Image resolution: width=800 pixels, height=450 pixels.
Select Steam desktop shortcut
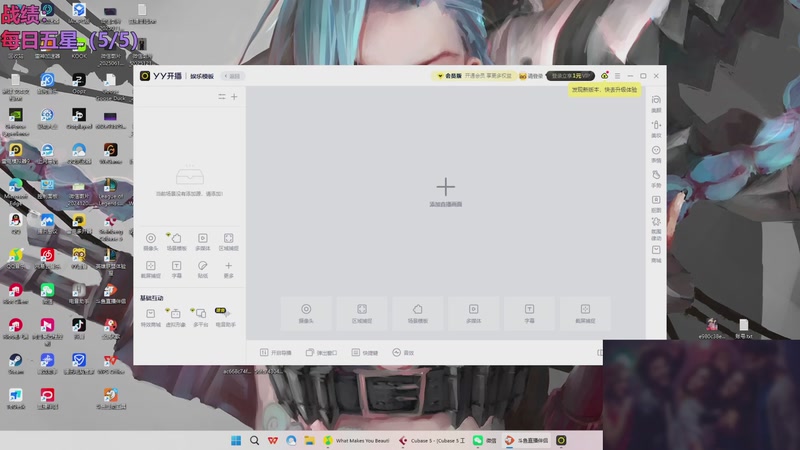point(15,363)
